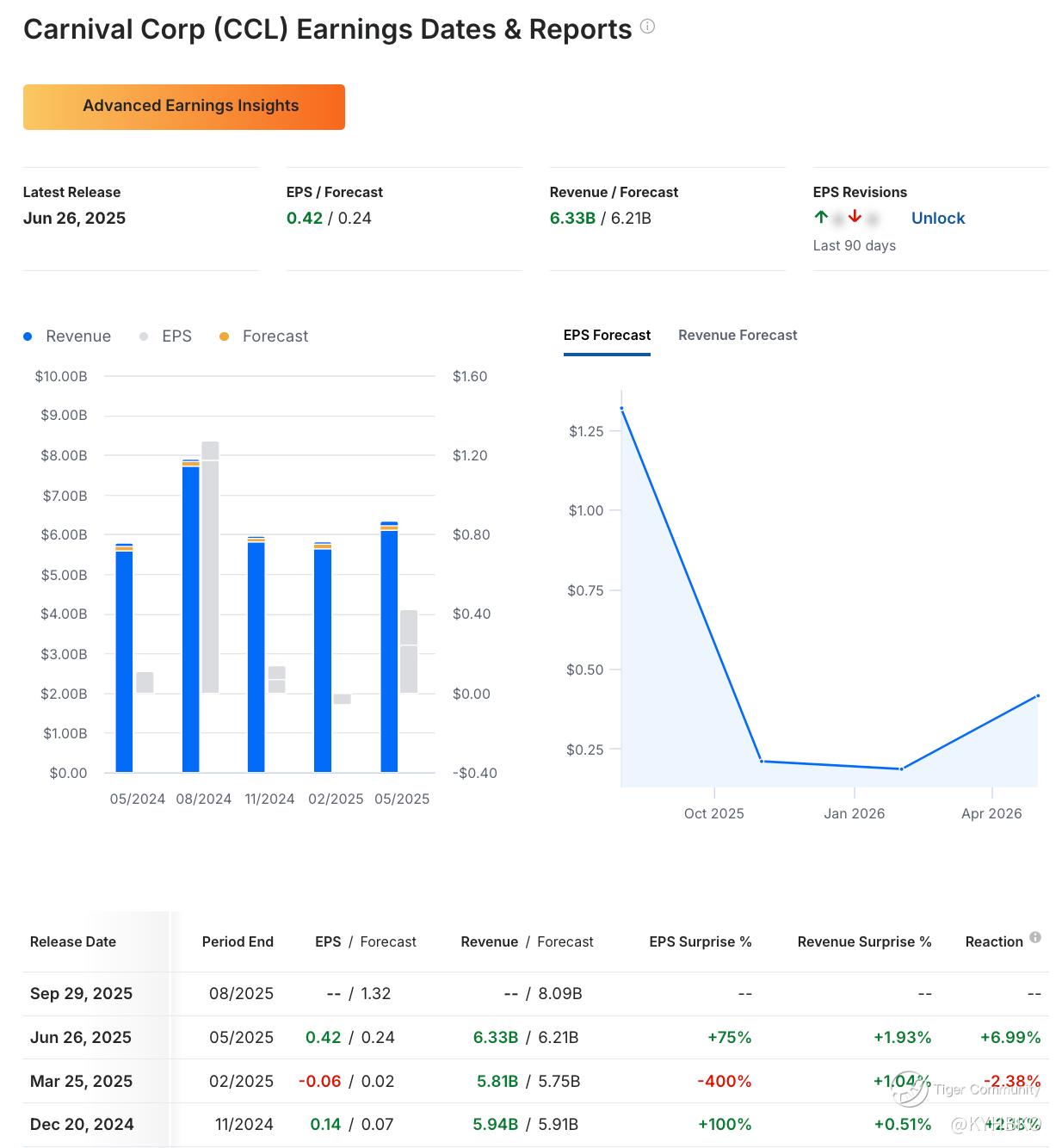The height and width of the screenshot is (1148, 1062).
Task: Click the 5.81B revenue value
Action: click(x=497, y=1082)
